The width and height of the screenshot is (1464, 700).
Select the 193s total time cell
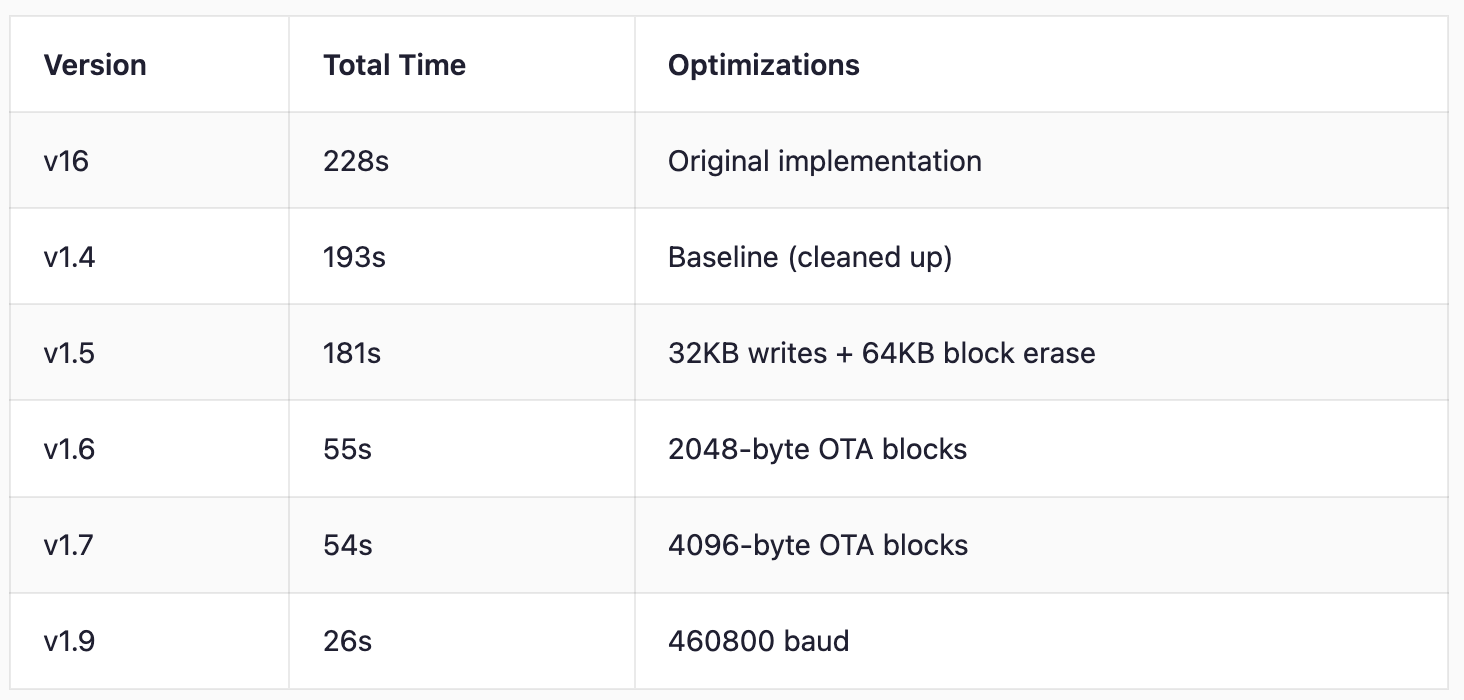pyautogui.click(x=354, y=257)
